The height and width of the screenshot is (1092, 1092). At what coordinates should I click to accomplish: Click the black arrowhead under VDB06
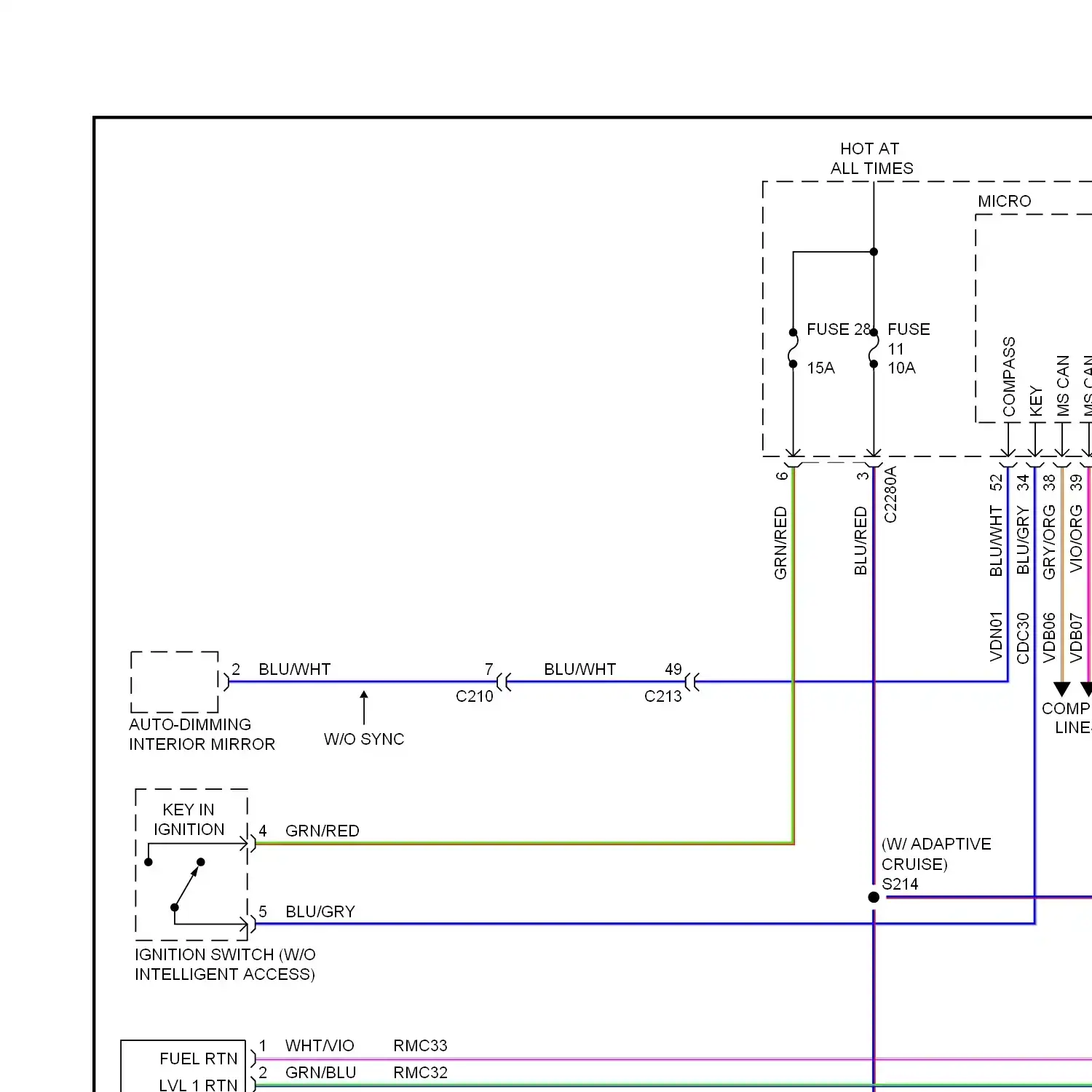(x=1062, y=689)
